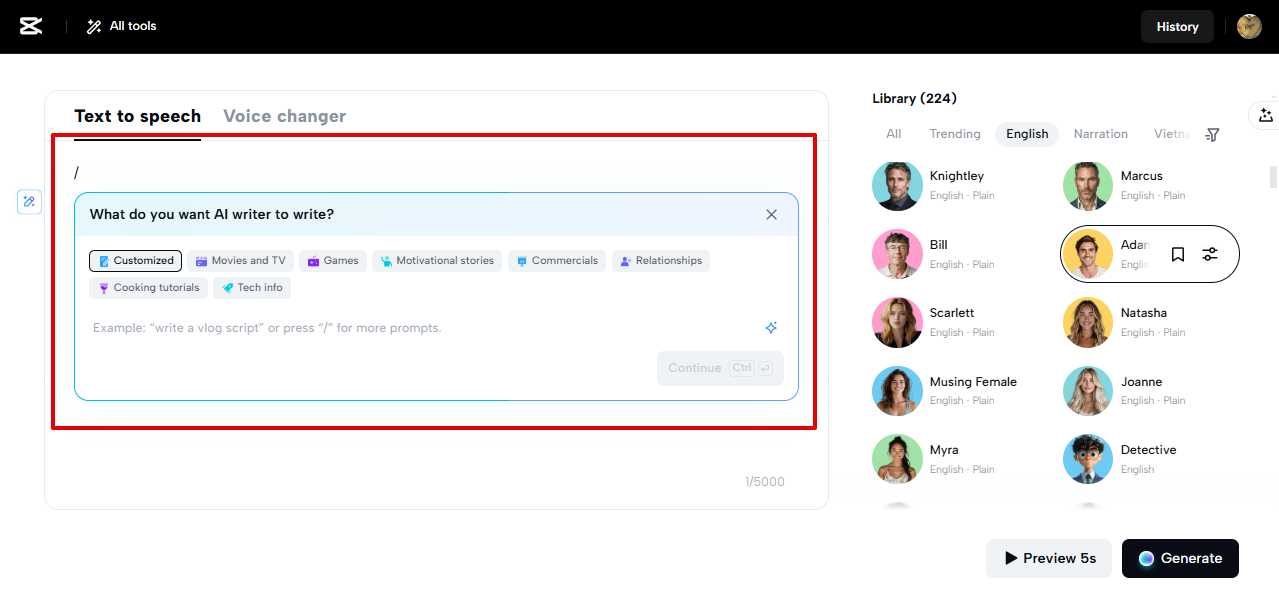Click the CapCut logo icon
Viewport: 1279px width, 607px height.
click(31, 26)
